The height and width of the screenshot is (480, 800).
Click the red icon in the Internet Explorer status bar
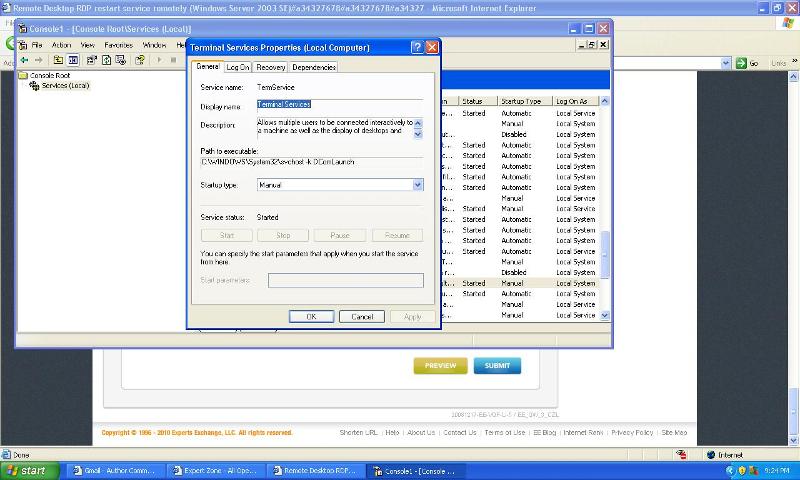(x=681, y=454)
